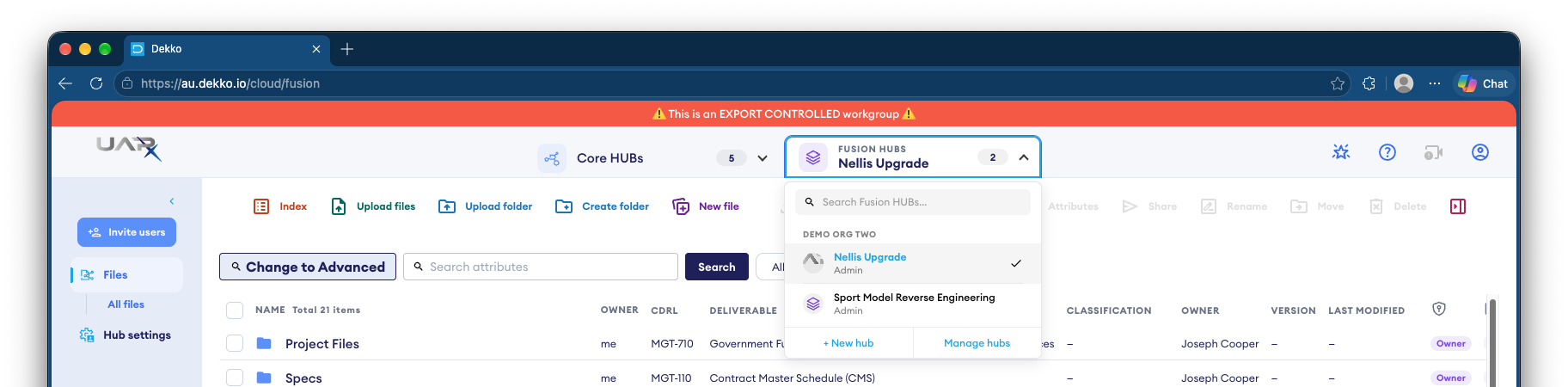Screen dimensions: 1568x387
Task: Open the browser profile avatar
Action: click(x=1404, y=83)
